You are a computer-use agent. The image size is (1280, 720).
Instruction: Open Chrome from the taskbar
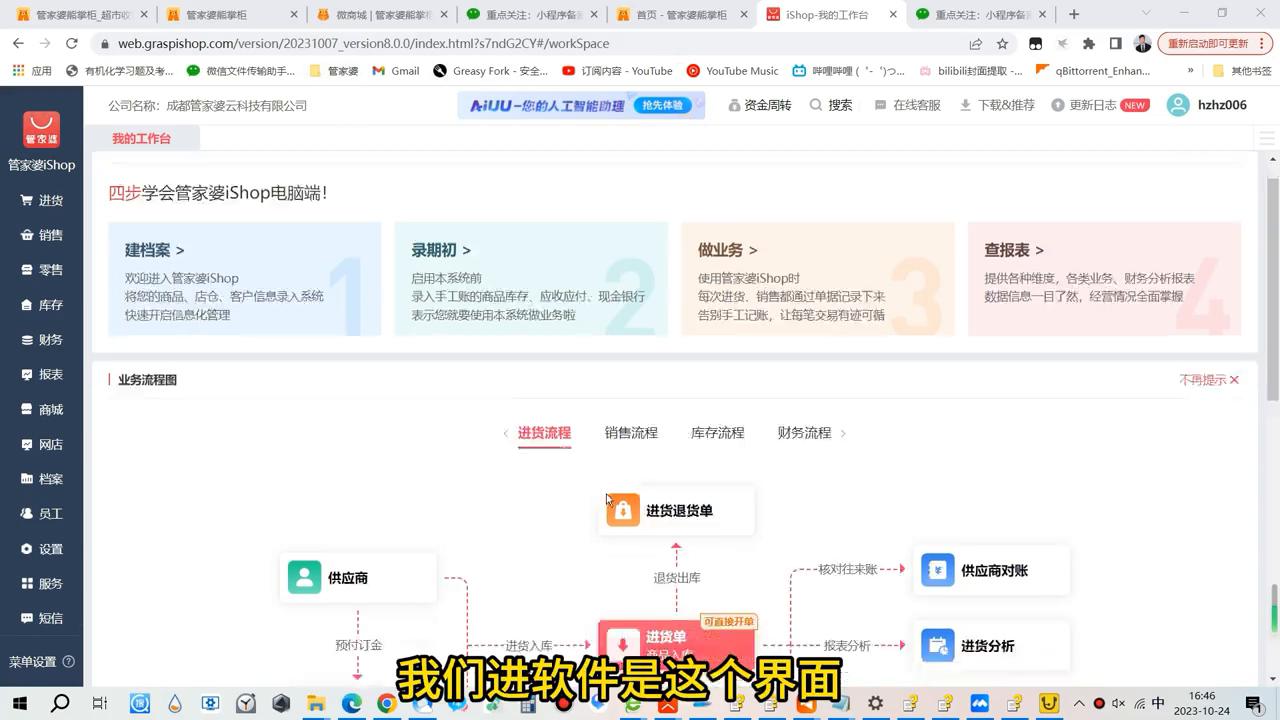(387, 704)
